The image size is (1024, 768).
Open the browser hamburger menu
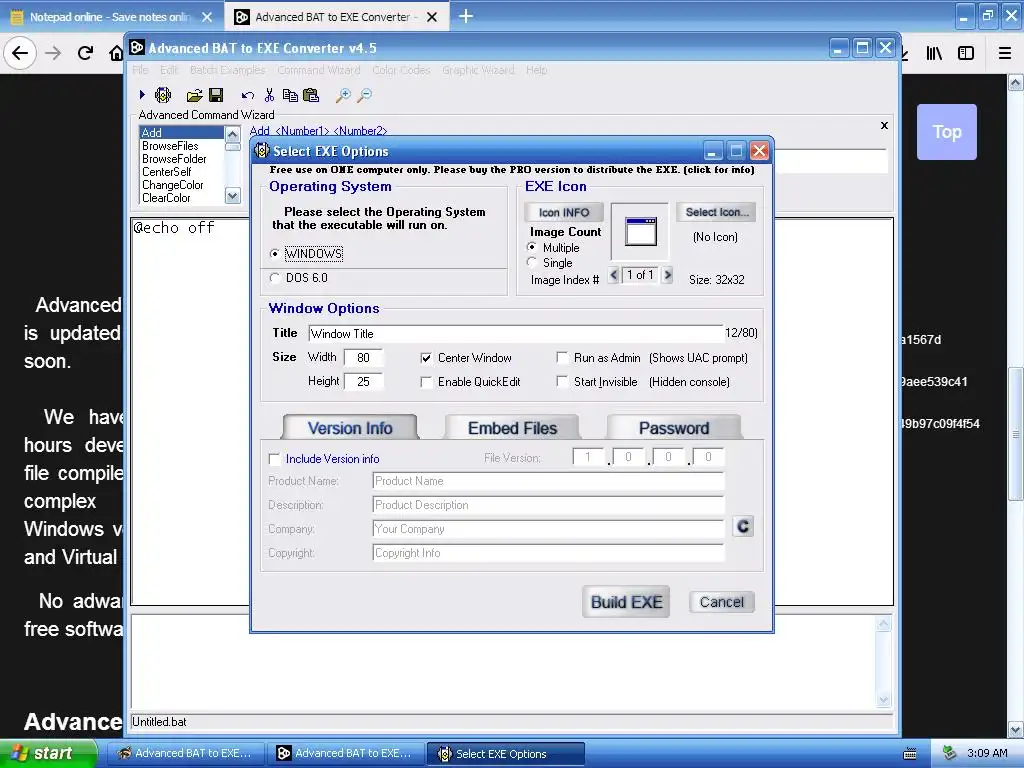(1005, 53)
